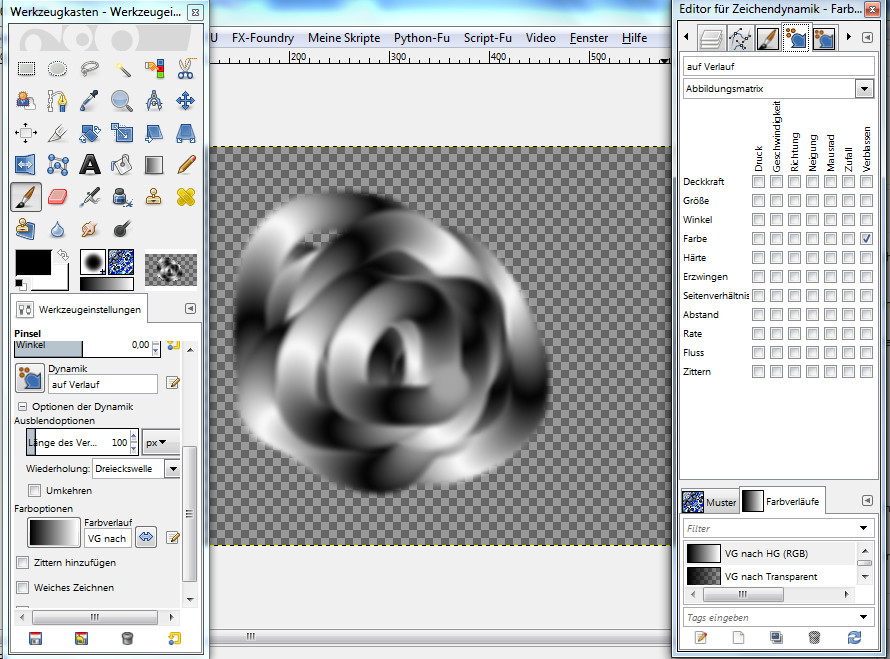Select the Crop tool

coord(57,133)
